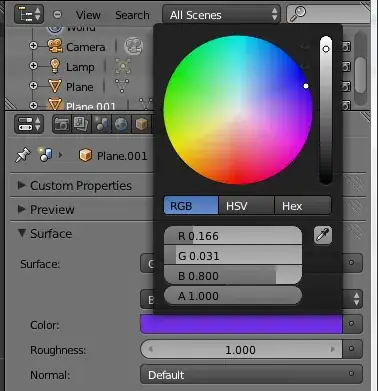This screenshot has height=391, width=378.
Task: Click the Lamp bulb icon in outliner
Action: [55, 66]
